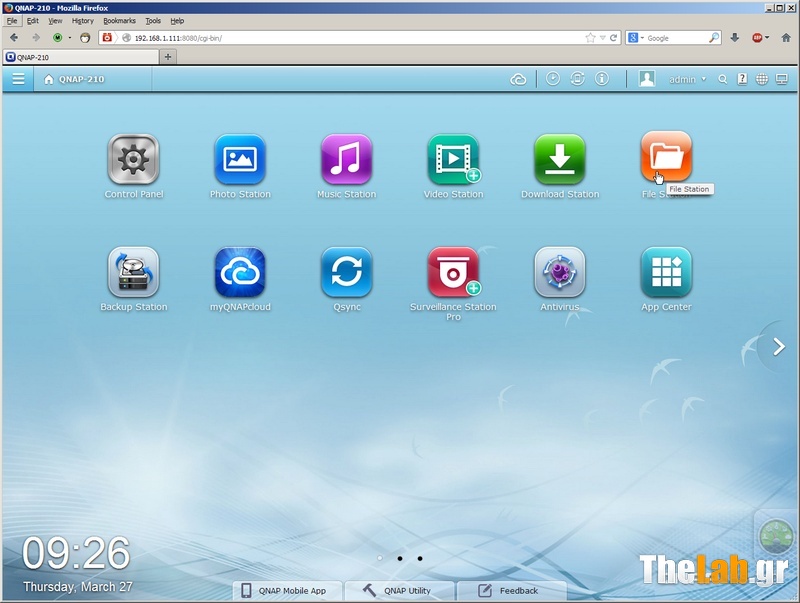Open the File menu
This screenshot has height=603, width=800.
click(12, 21)
